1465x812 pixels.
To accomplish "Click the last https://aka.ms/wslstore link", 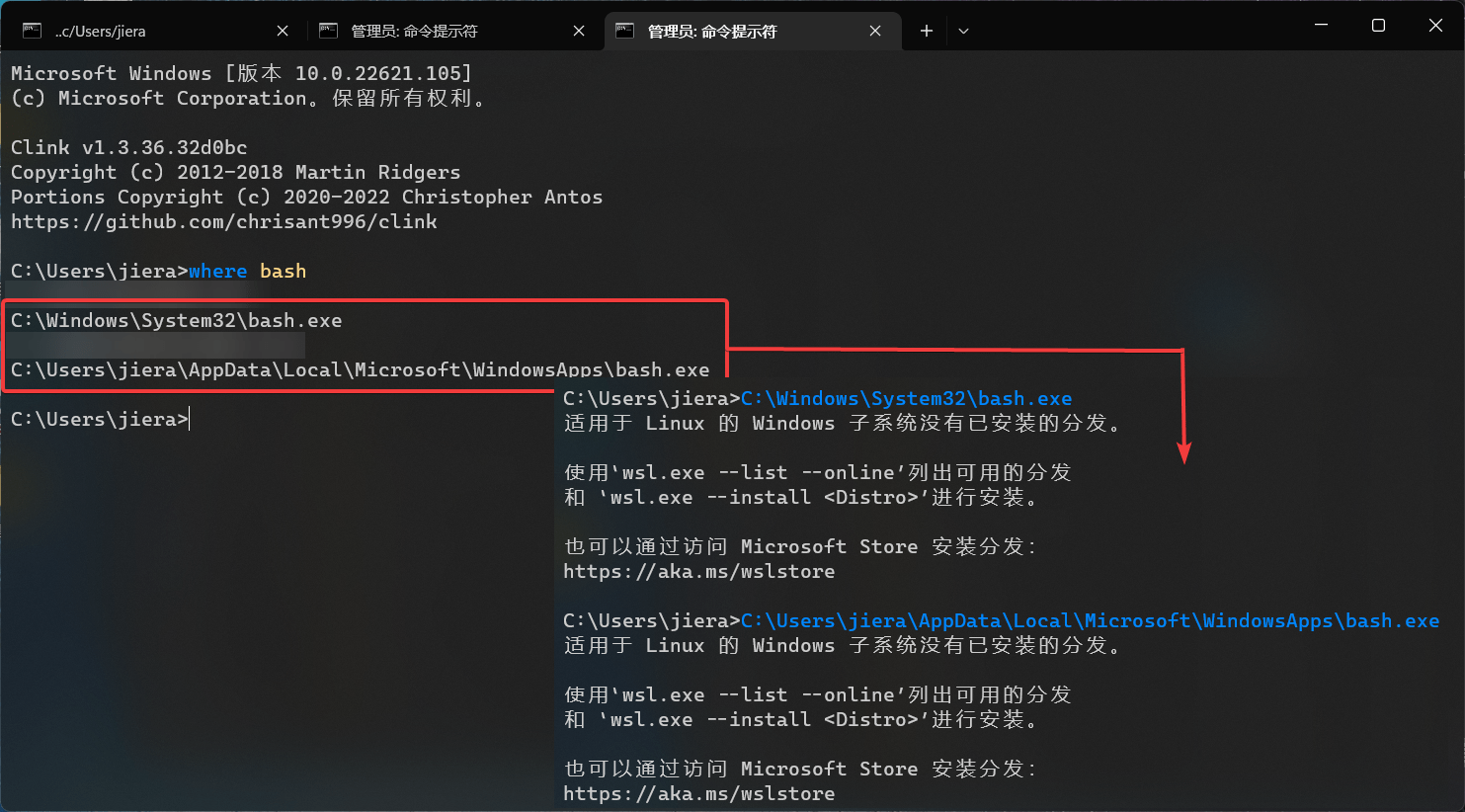I will coord(699,793).
